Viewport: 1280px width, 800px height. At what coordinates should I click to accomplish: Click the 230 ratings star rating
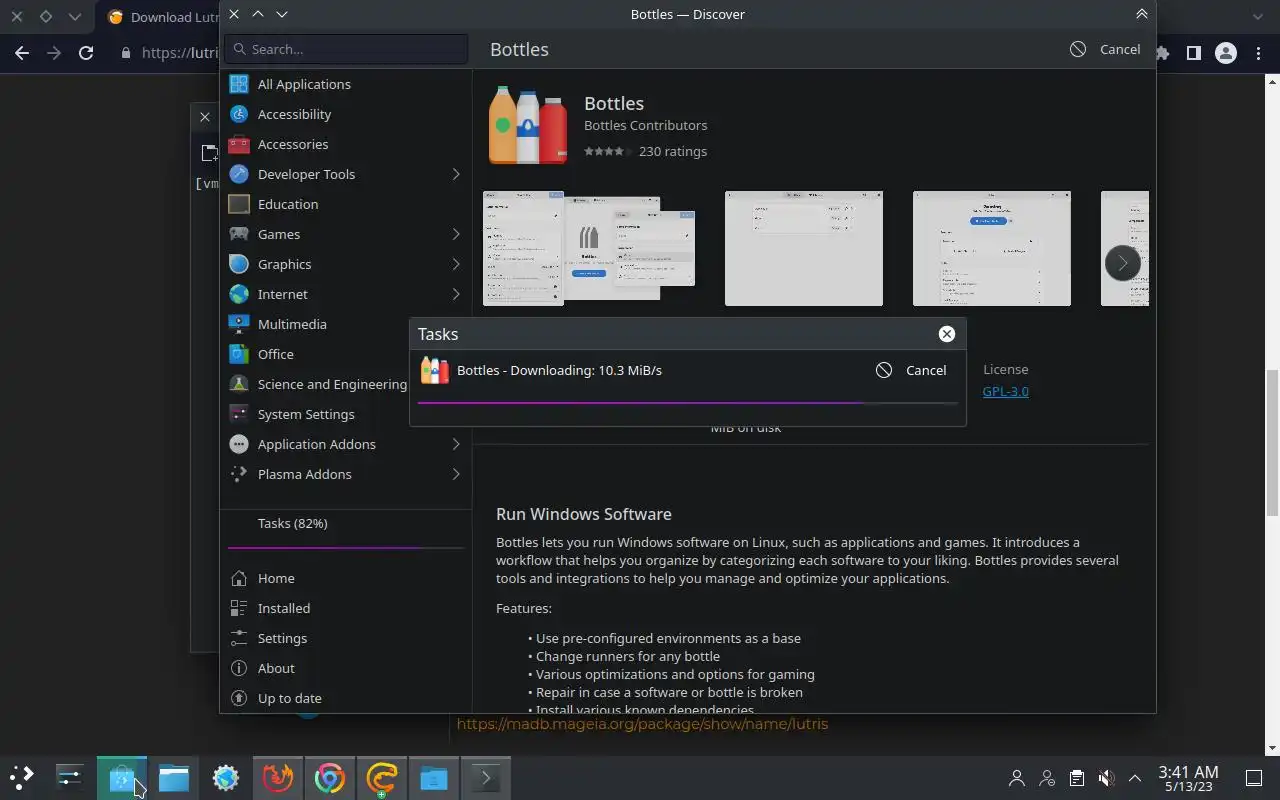(x=607, y=151)
